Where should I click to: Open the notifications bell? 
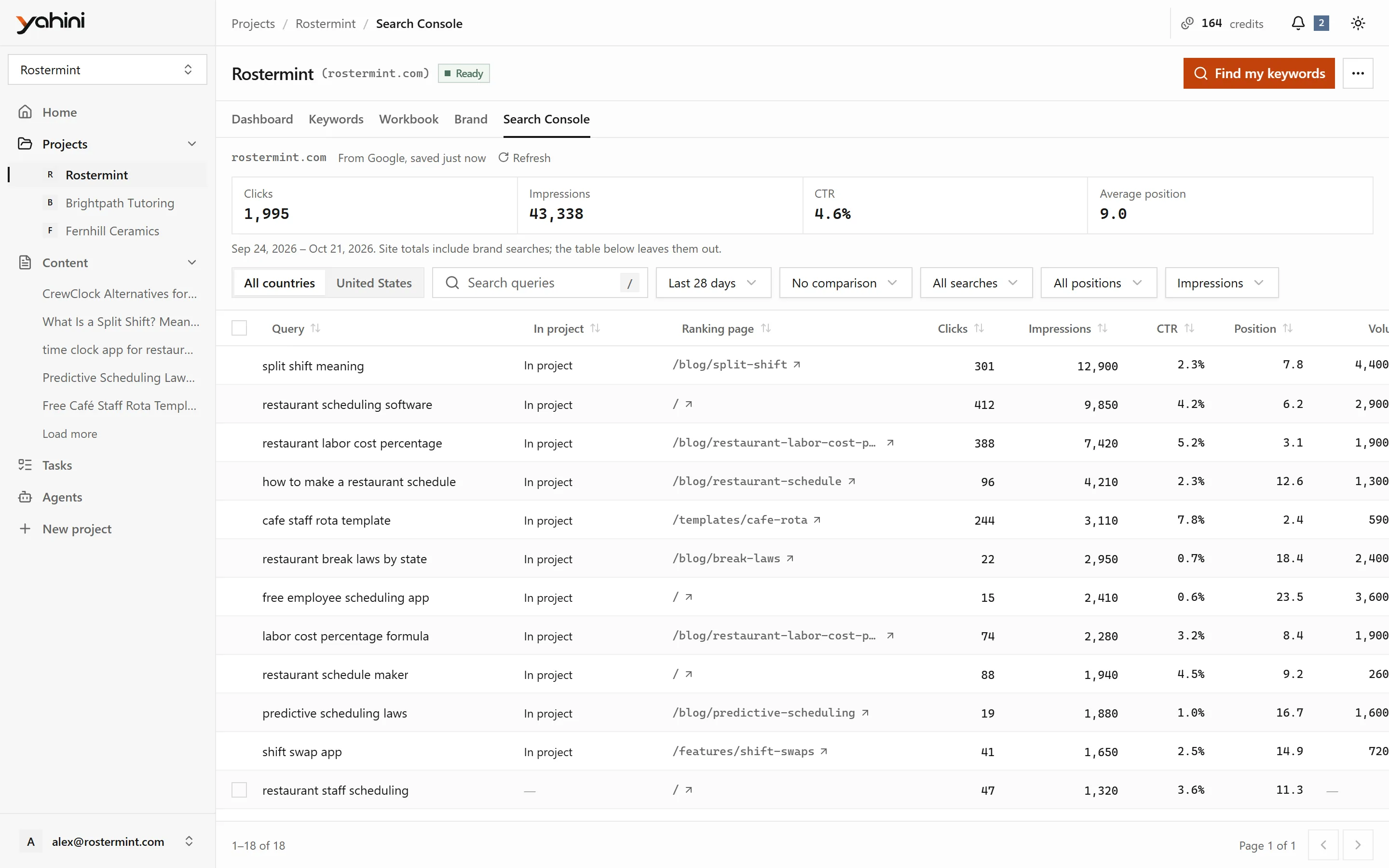(x=1298, y=23)
